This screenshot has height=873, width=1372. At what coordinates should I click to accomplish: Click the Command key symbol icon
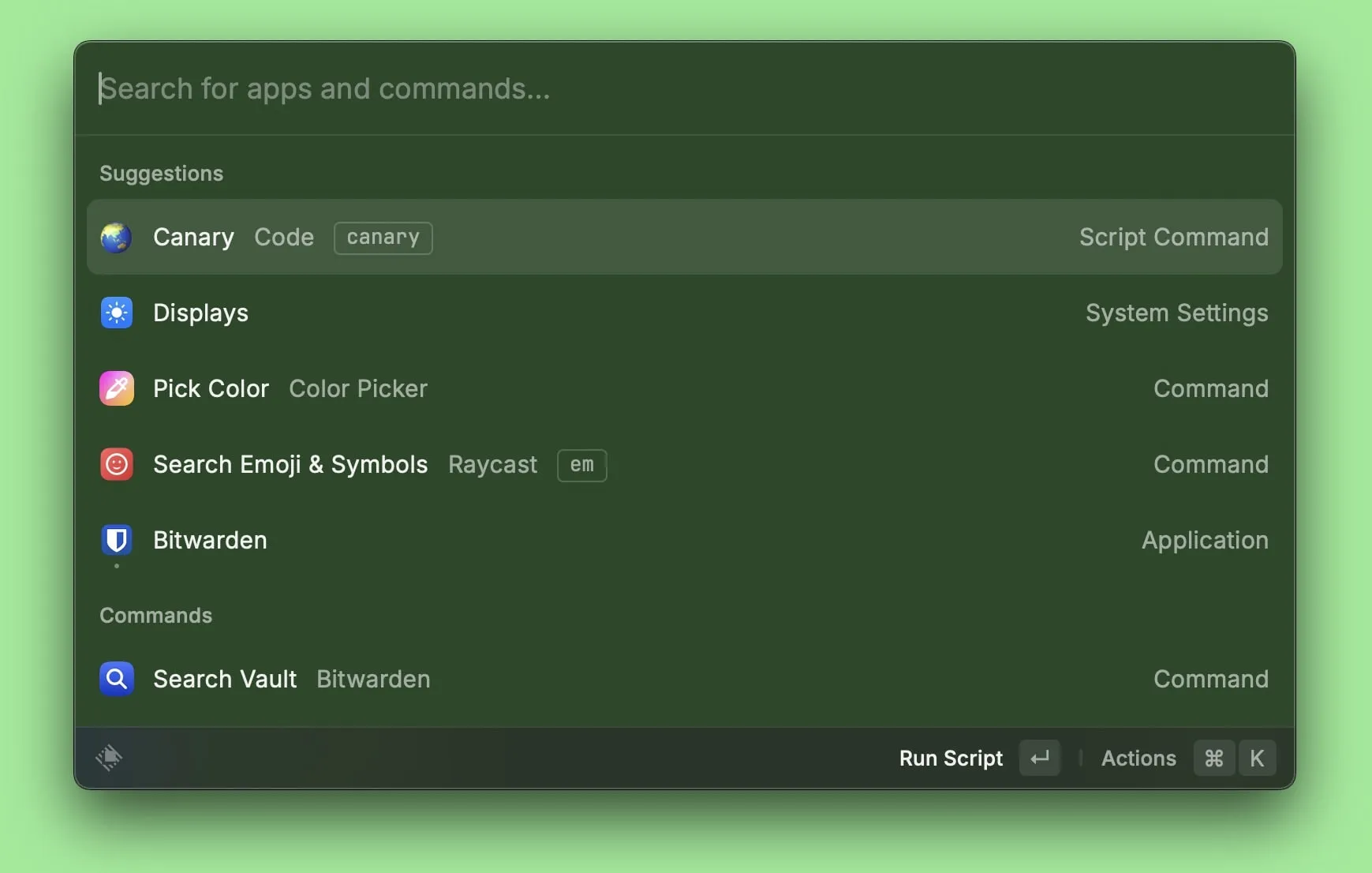click(1213, 759)
